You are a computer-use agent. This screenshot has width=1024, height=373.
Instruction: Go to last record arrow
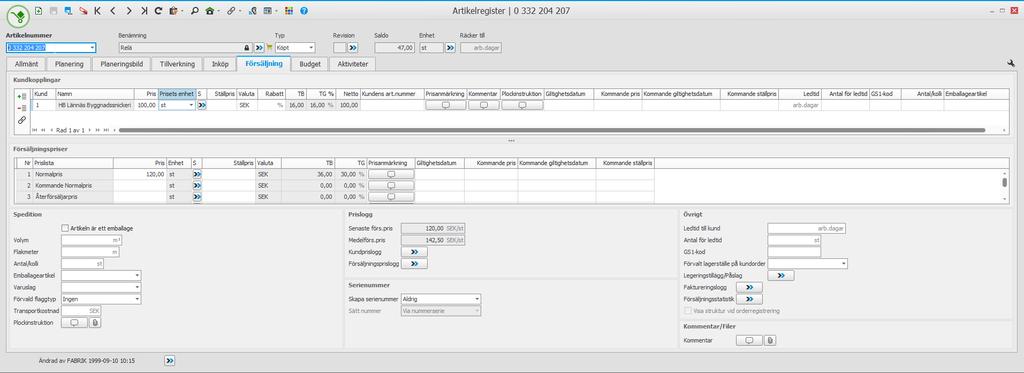[x=144, y=11]
